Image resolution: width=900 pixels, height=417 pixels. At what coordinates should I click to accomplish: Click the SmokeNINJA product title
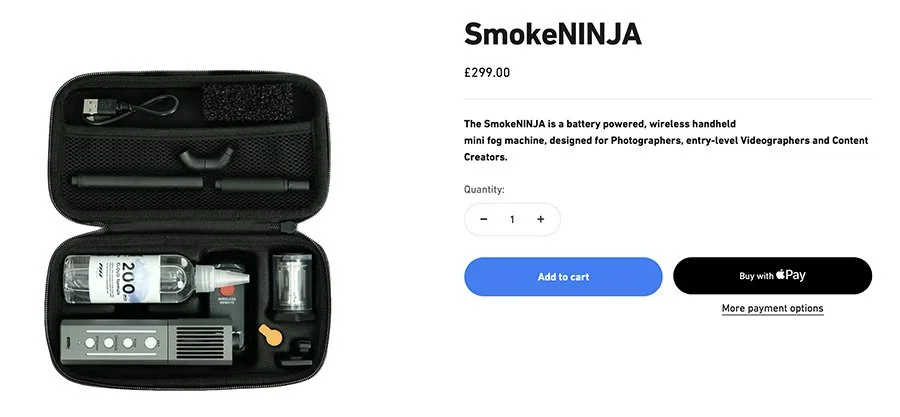pyautogui.click(x=552, y=34)
